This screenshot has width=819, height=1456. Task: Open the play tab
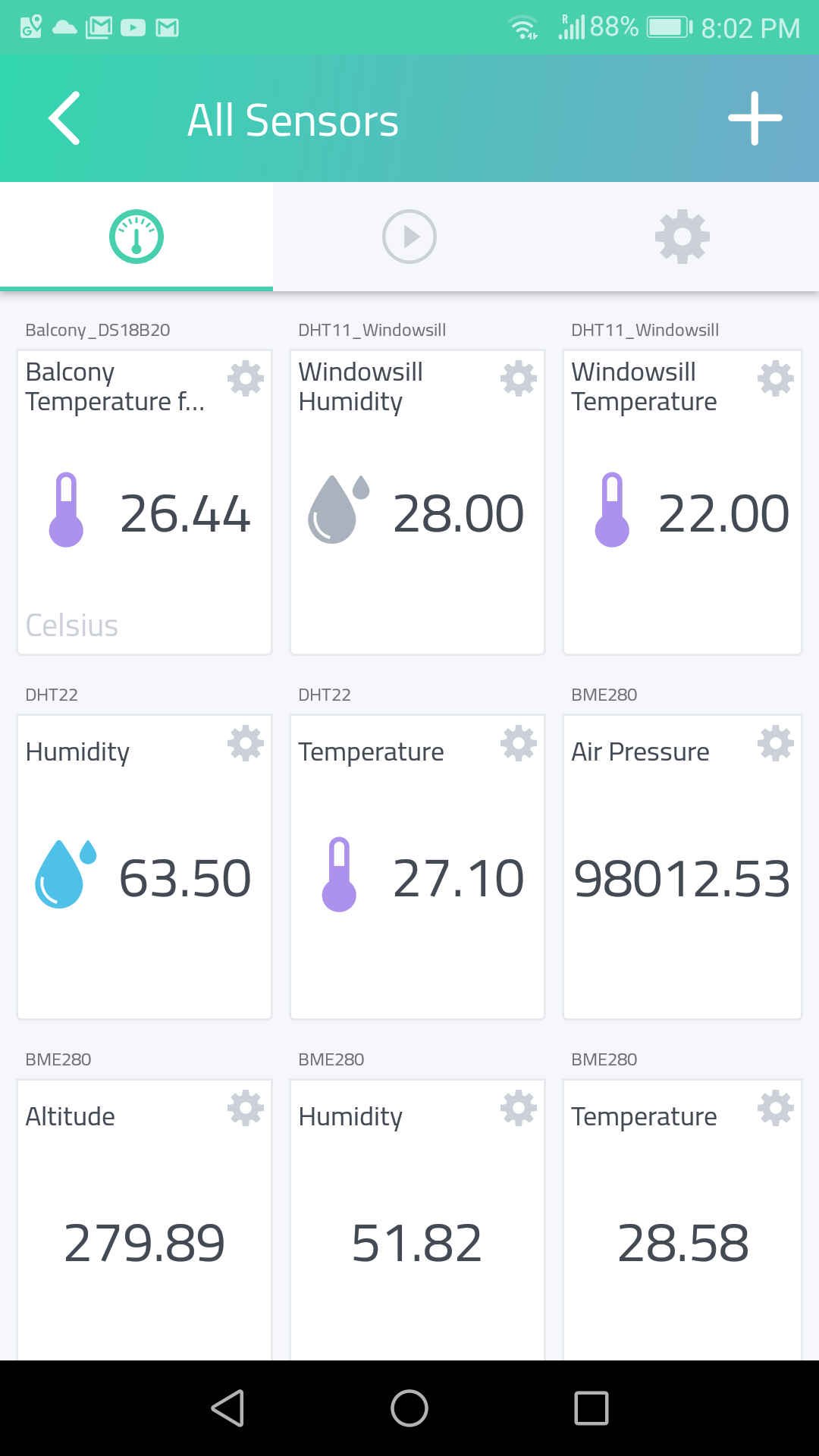point(409,237)
